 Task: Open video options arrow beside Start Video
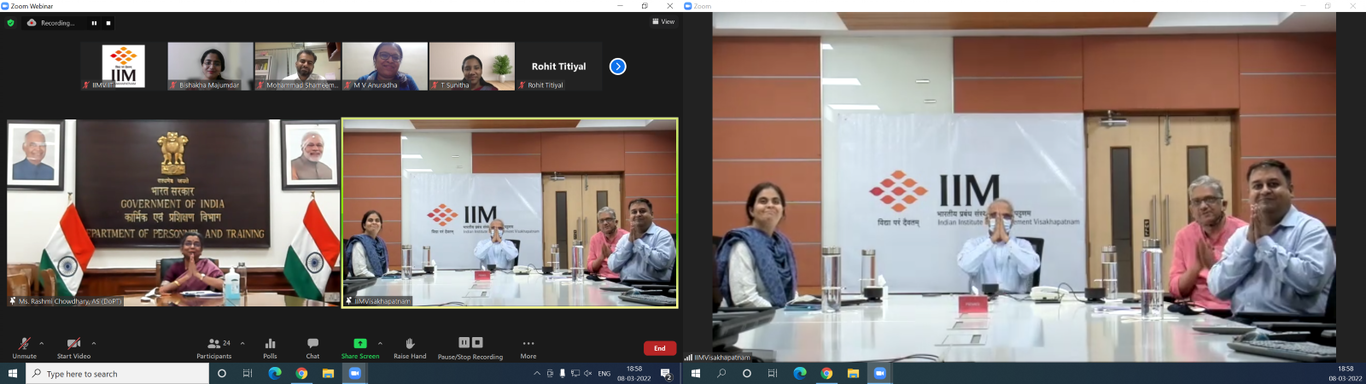pos(95,343)
